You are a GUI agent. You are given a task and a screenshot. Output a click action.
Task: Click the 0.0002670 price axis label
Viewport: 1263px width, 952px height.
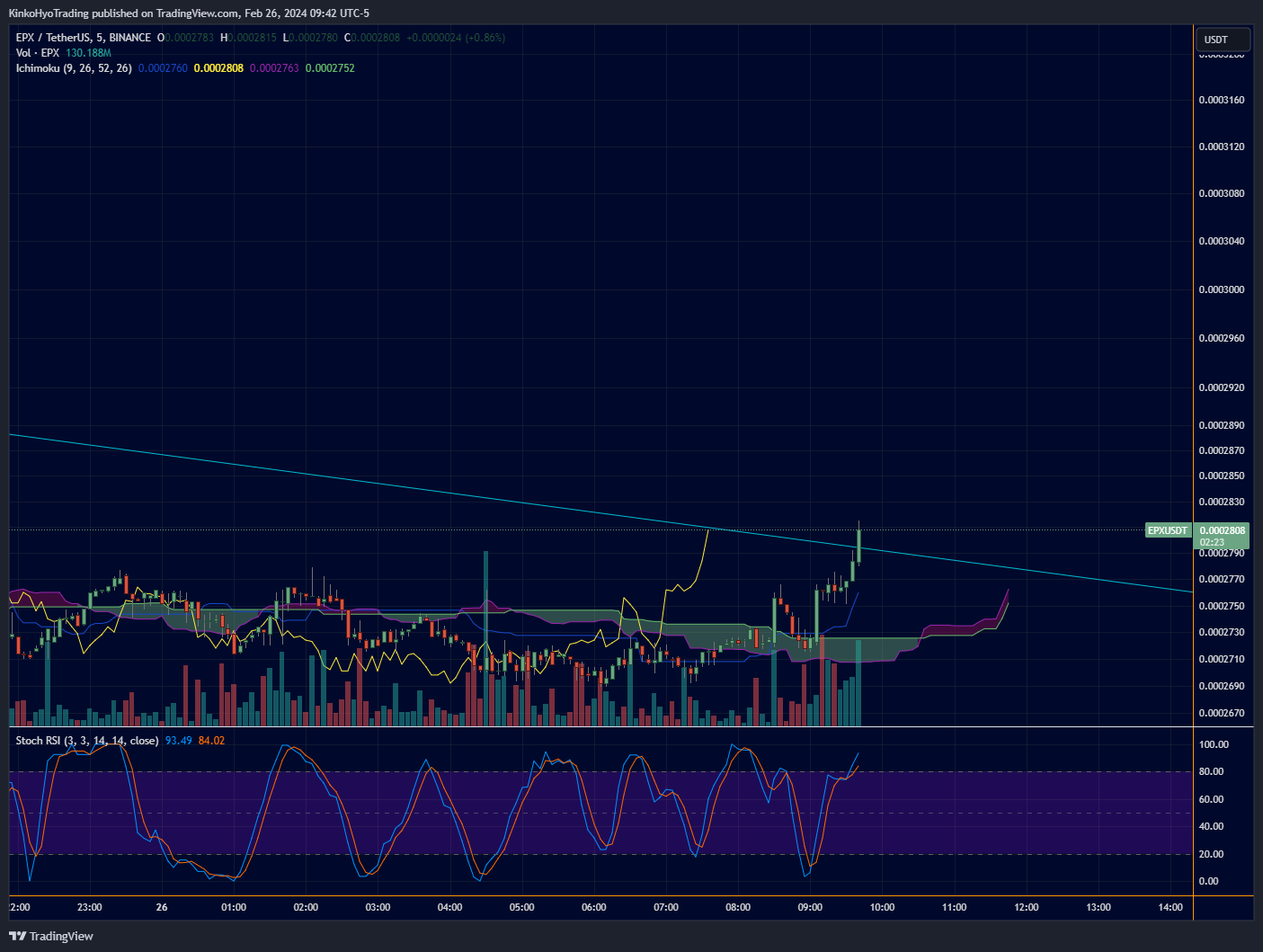(1222, 713)
